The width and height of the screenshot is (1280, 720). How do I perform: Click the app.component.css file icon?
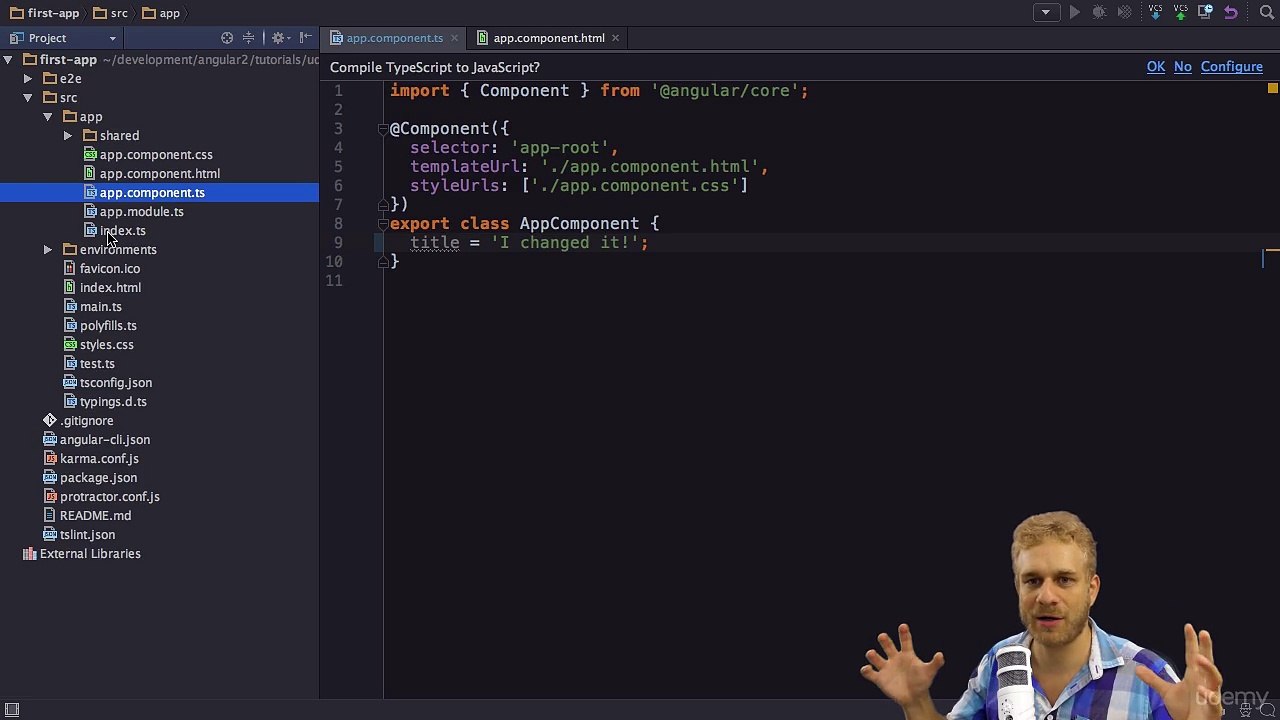coord(90,154)
